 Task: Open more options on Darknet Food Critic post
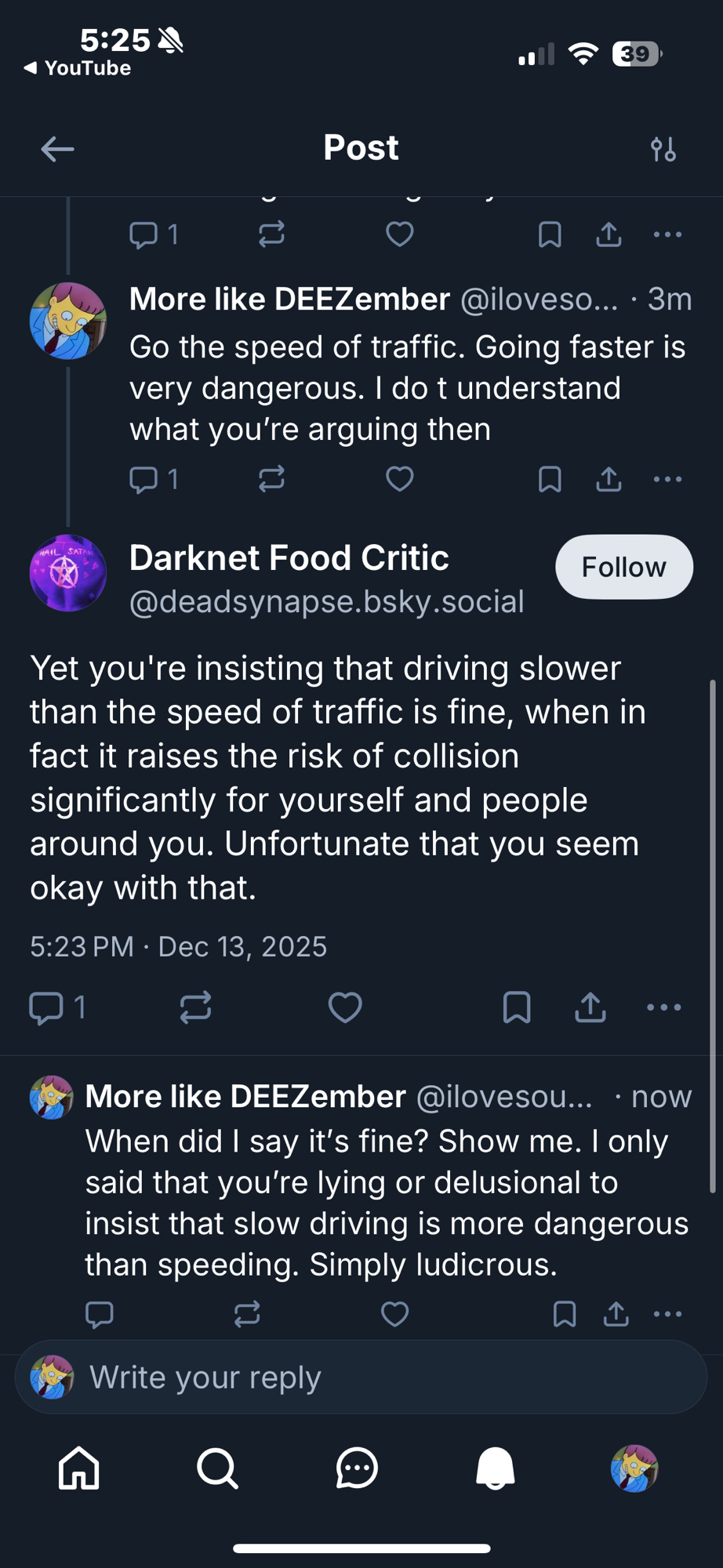point(664,1007)
